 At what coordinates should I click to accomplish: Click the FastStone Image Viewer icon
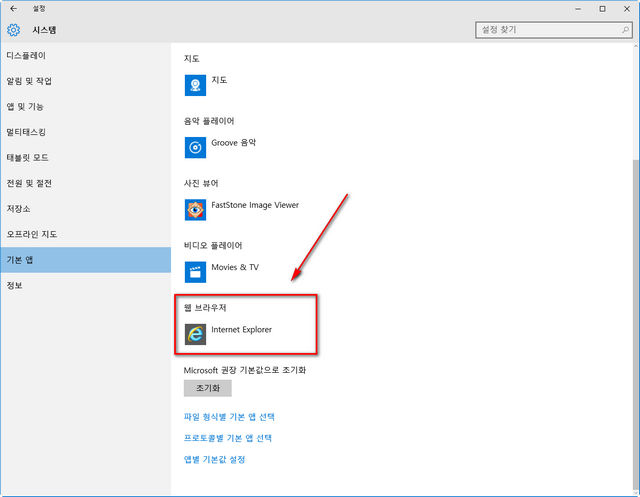pos(195,210)
